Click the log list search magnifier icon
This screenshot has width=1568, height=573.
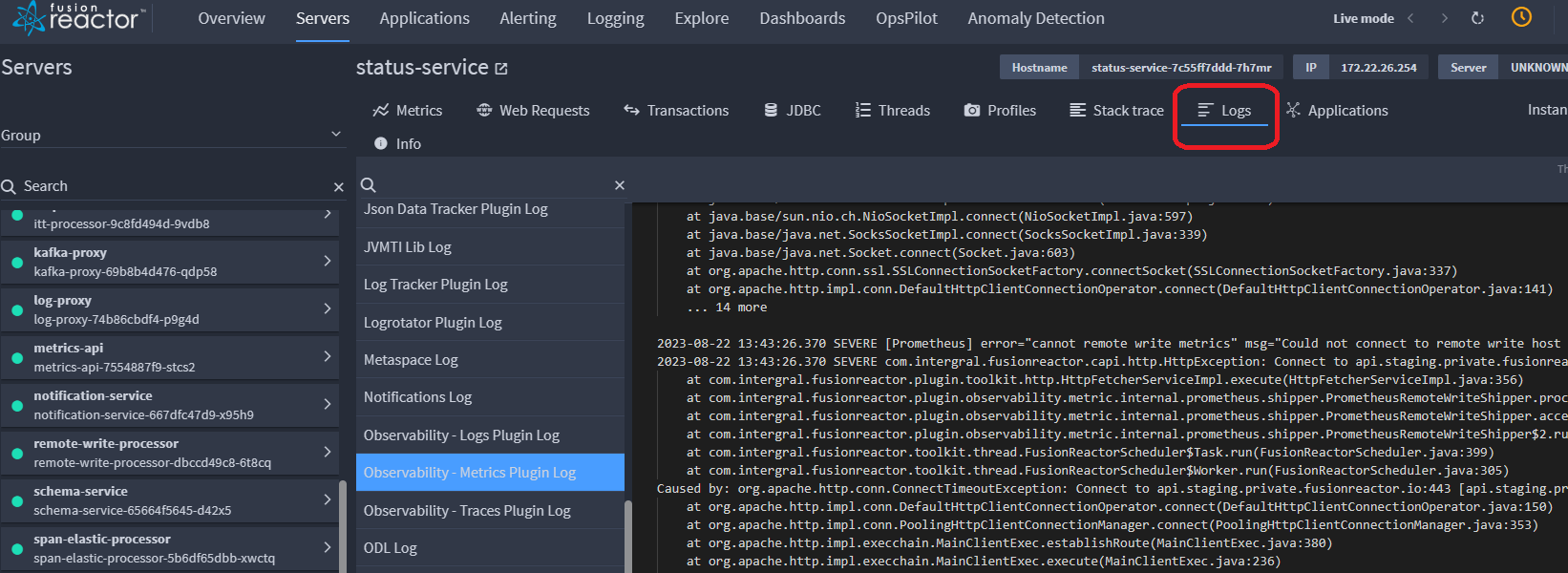[369, 185]
